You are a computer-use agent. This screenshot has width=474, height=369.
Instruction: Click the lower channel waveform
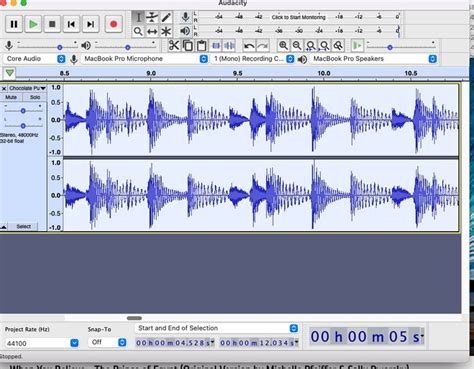point(261,195)
